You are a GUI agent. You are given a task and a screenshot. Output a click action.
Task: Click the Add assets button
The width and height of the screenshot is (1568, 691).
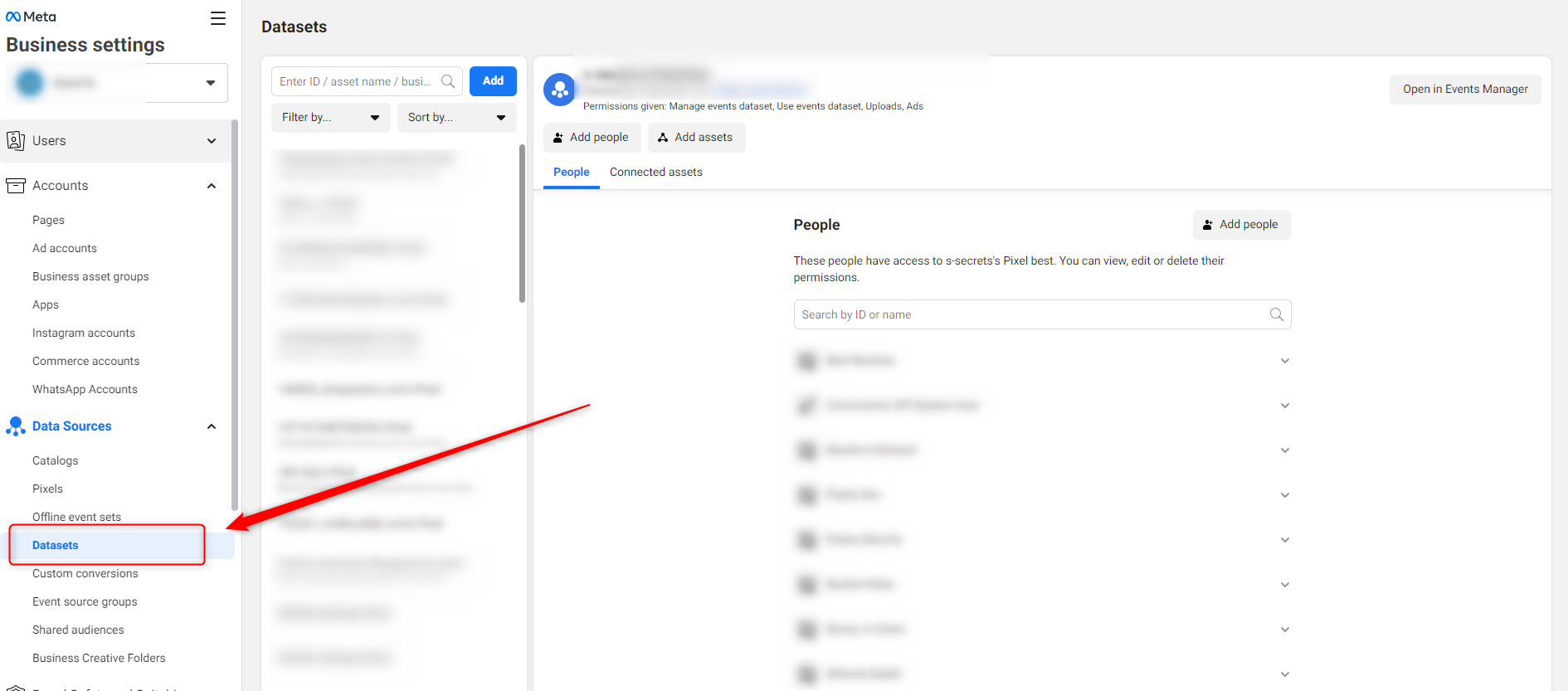[x=696, y=138]
